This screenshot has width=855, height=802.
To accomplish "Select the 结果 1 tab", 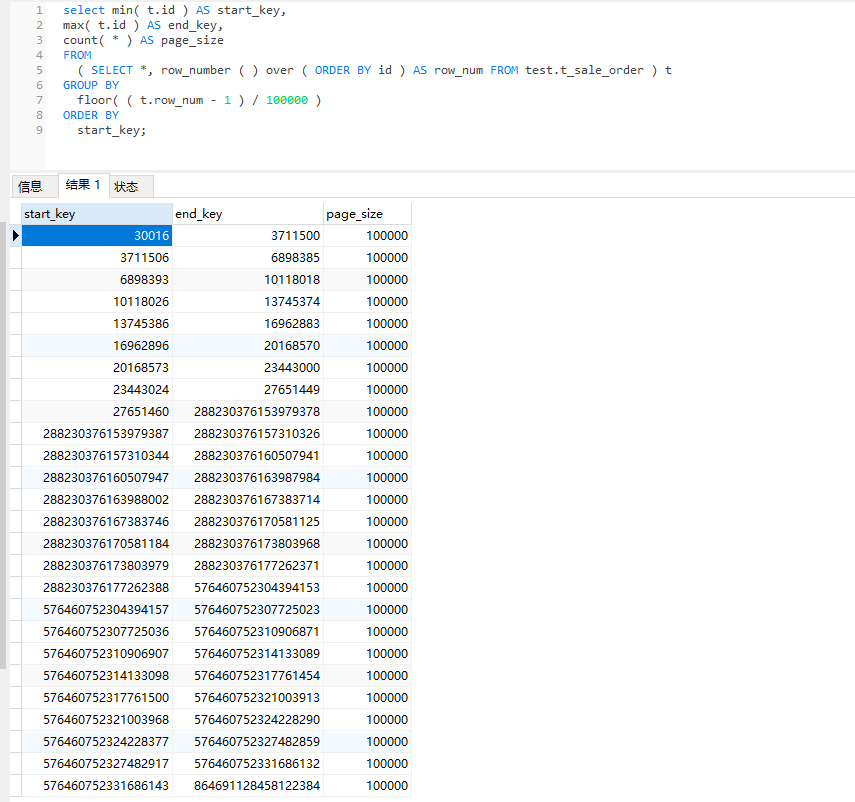I will tap(83, 185).
